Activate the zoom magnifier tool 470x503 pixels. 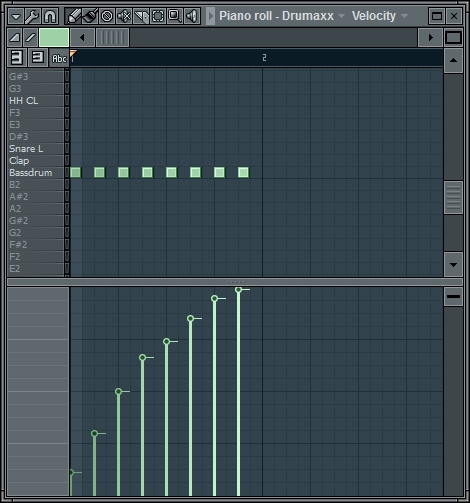[175, 16]
